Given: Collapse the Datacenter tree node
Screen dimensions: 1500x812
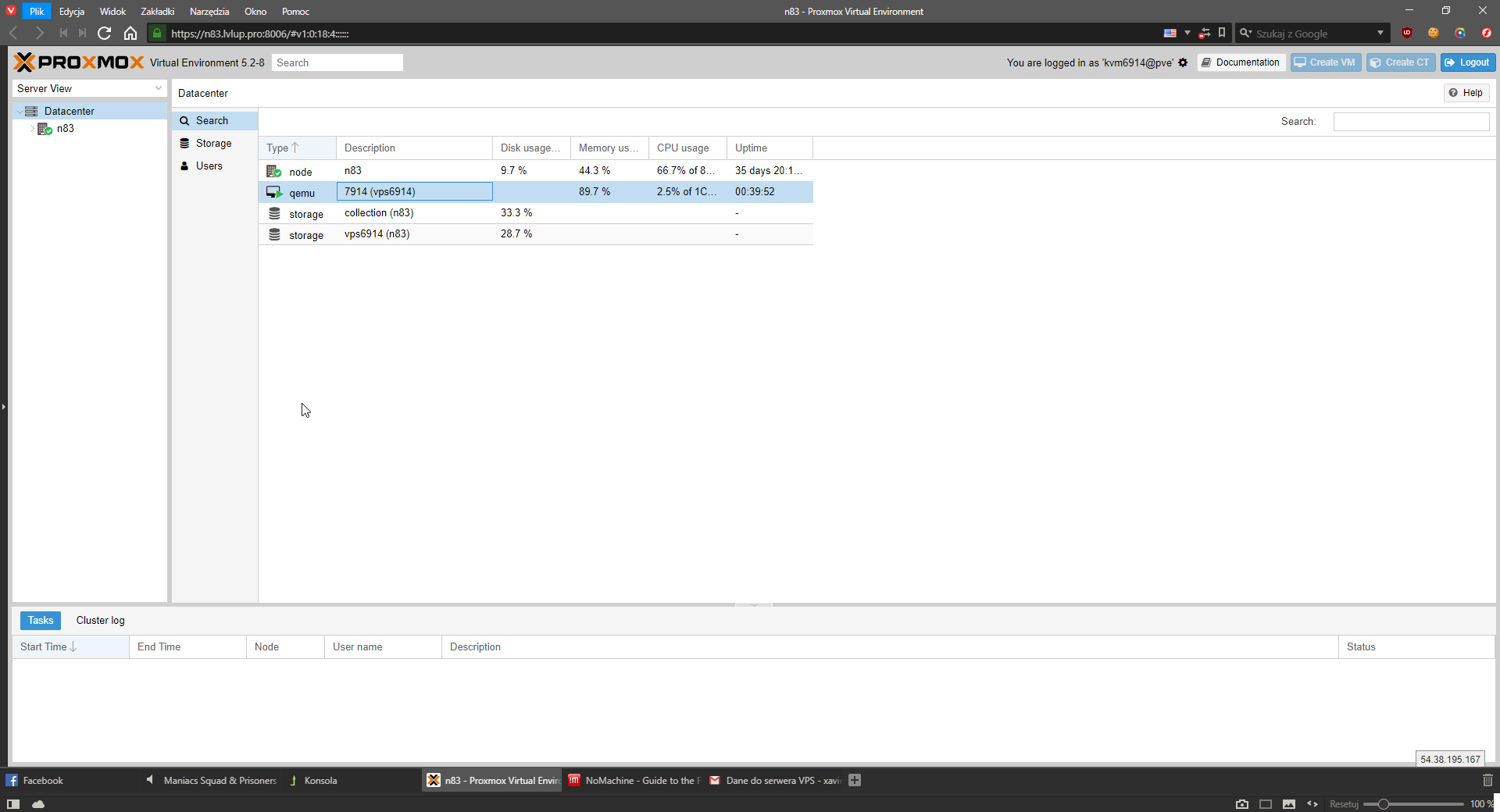Looking at the screenshot, I should pyautogui.click(x=20, y=112).
